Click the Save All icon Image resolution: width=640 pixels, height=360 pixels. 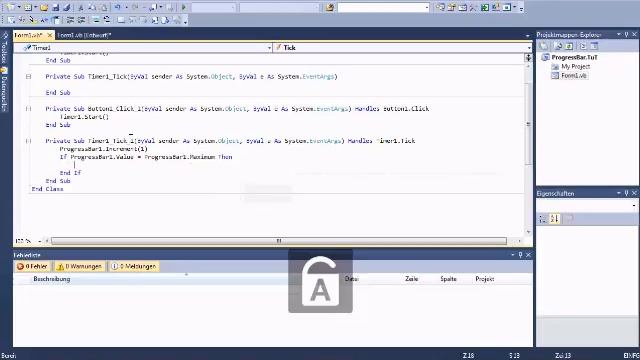(x=67, y=7)
